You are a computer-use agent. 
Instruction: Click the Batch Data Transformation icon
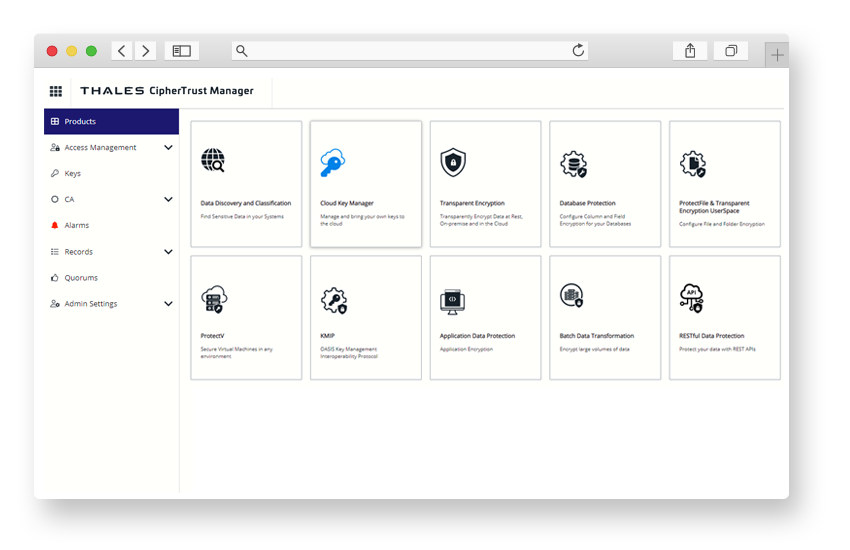coord(571,295)
